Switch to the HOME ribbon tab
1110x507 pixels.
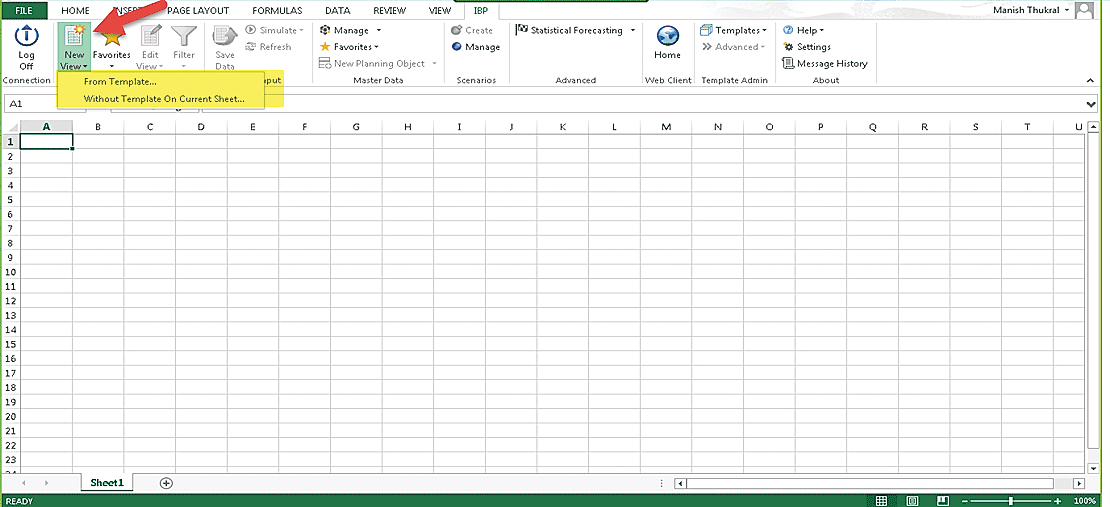coord(75,11)
